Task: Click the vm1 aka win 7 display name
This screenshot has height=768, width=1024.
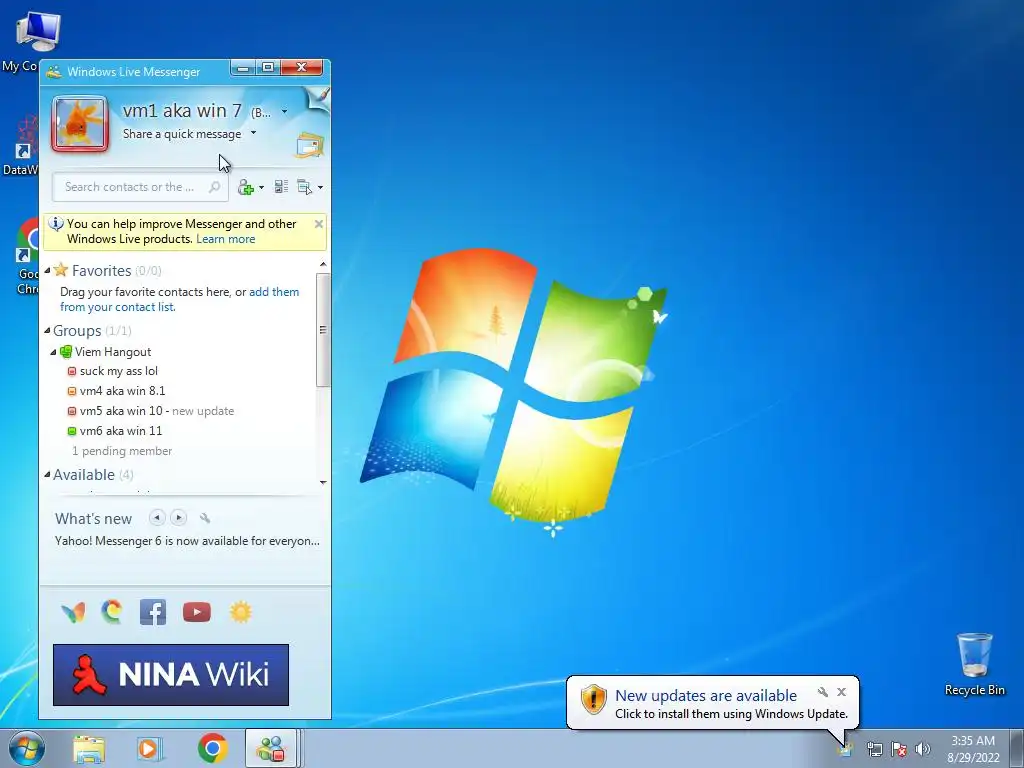Action: tap(182, 111)
